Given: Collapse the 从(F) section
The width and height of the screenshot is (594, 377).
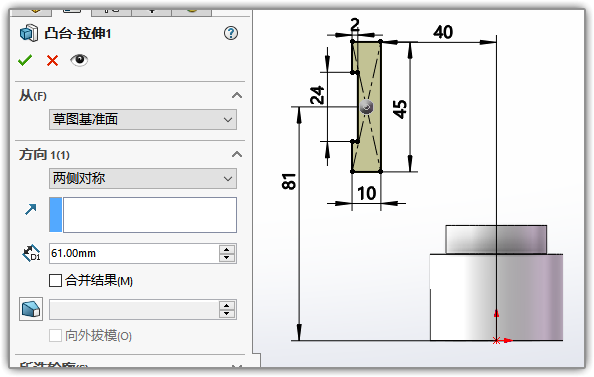Looking at the screenshot, I should pyautogui.click(x=237, y=95).
